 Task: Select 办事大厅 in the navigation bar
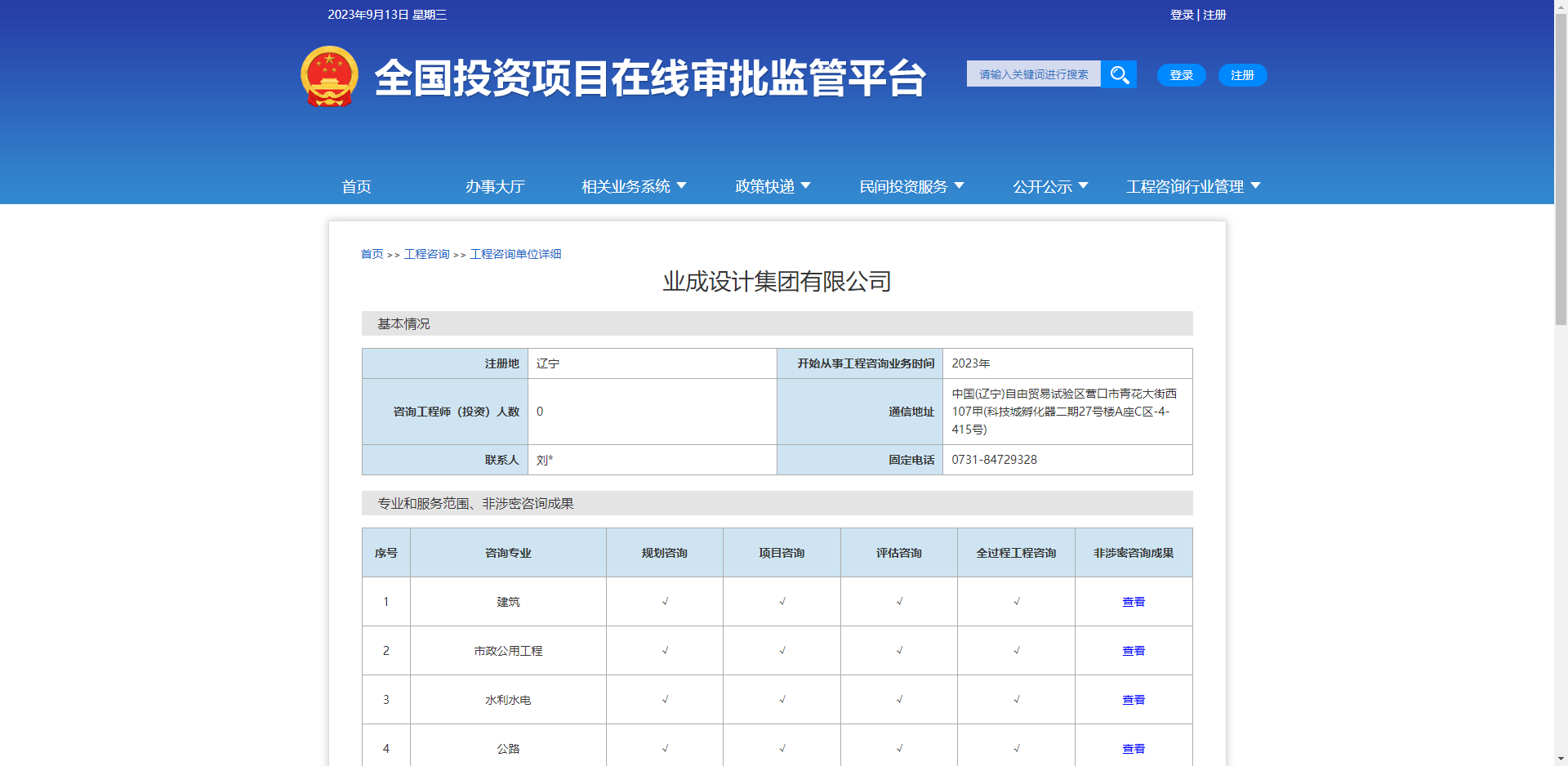pyautogui.click(x=495, y=186)
